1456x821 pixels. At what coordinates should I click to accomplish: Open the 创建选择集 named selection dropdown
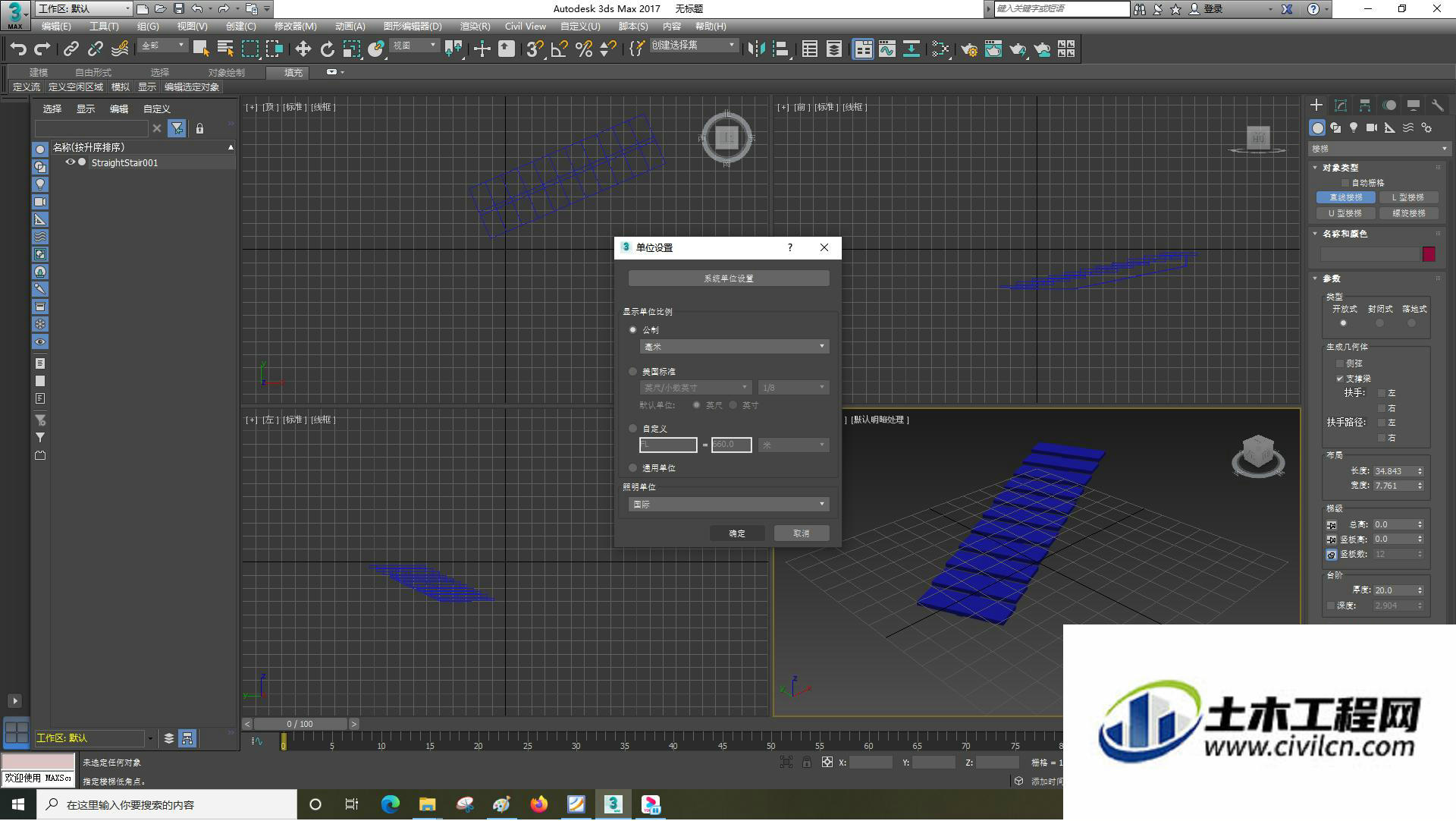694,46
